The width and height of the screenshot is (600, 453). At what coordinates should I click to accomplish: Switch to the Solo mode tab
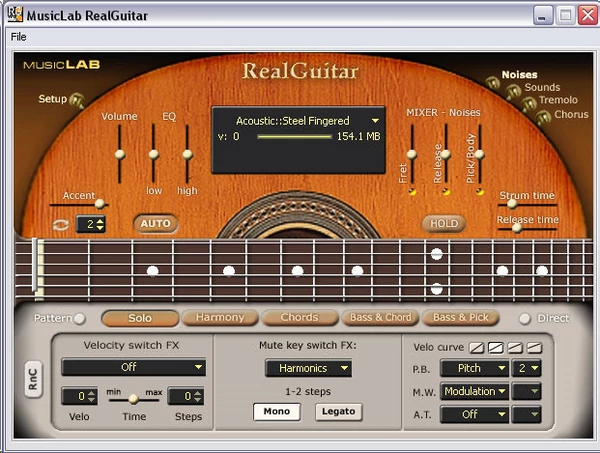pos(140,318)
